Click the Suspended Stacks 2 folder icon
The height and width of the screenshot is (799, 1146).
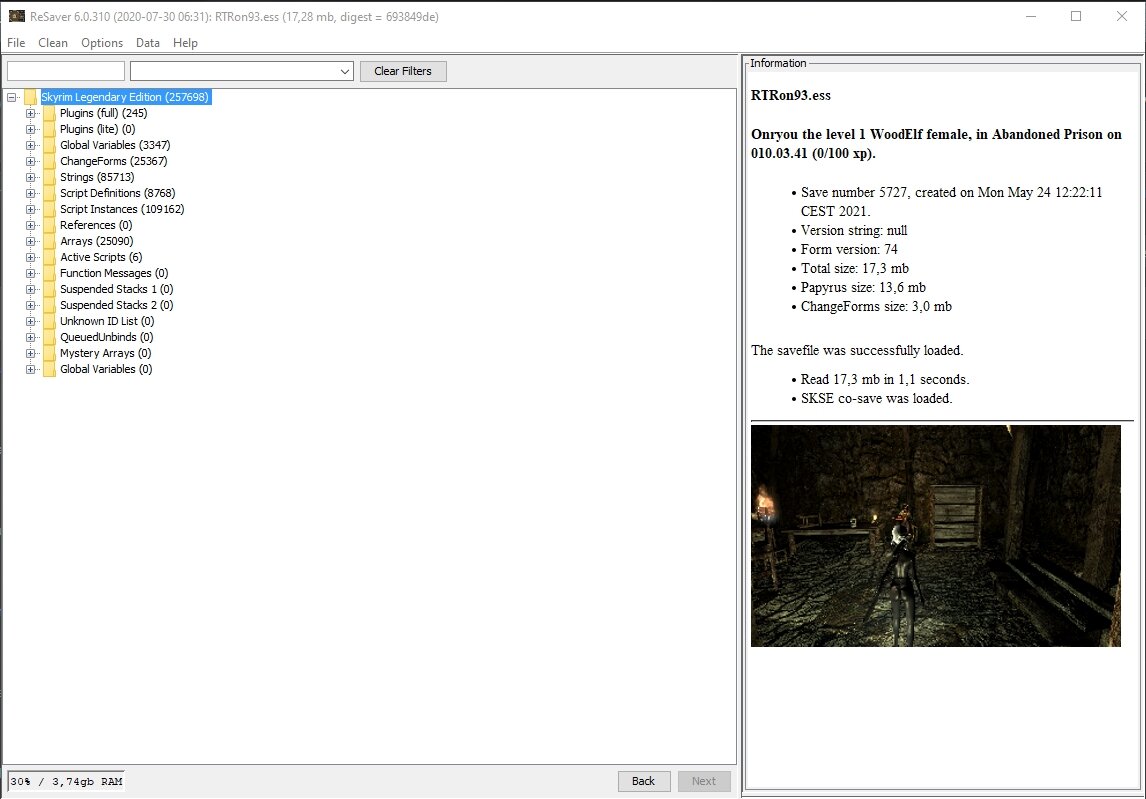49,306
